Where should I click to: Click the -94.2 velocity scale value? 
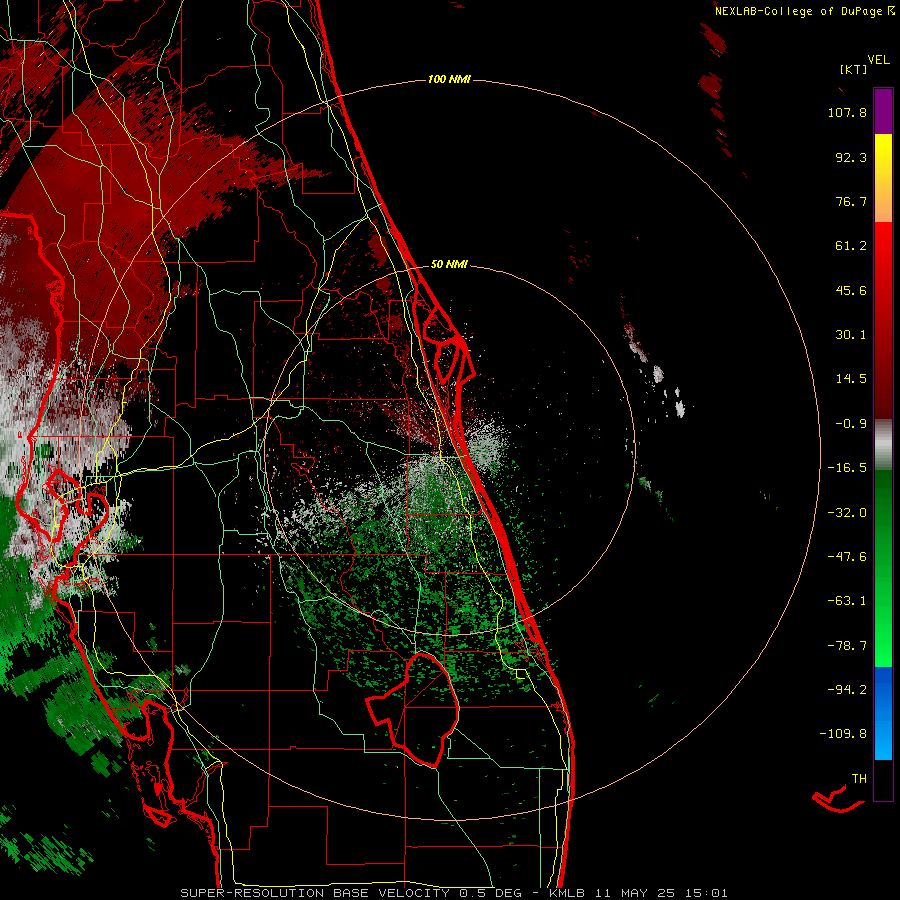tap(847, 689)
